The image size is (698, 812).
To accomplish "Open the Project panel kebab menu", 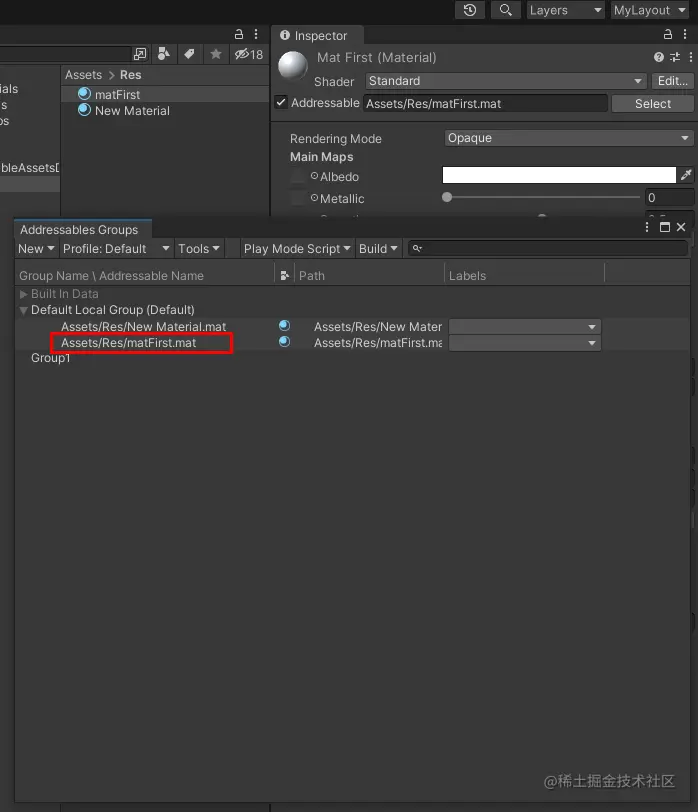I will click(x=256, y=34).
